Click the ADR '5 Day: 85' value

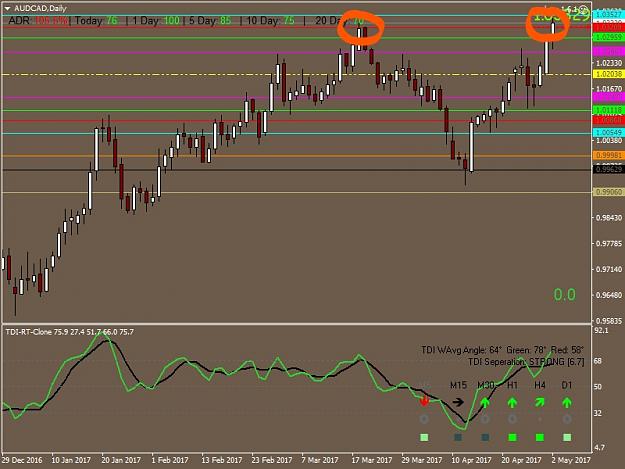(210, 20)
